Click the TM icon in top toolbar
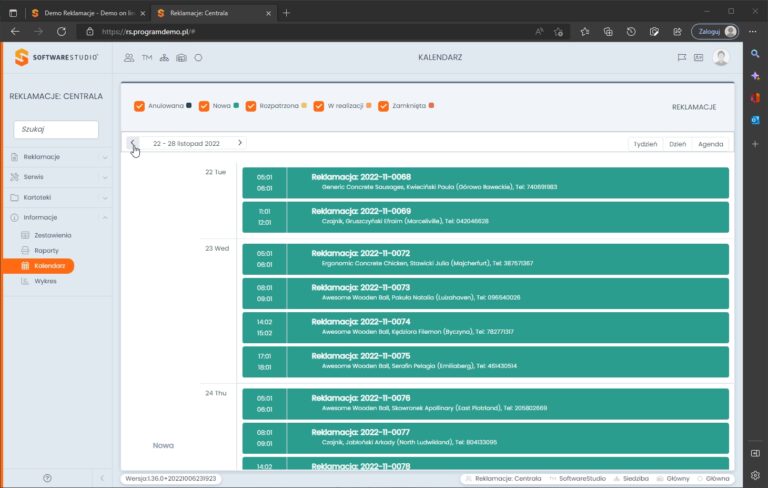 (x=147, y=58)
